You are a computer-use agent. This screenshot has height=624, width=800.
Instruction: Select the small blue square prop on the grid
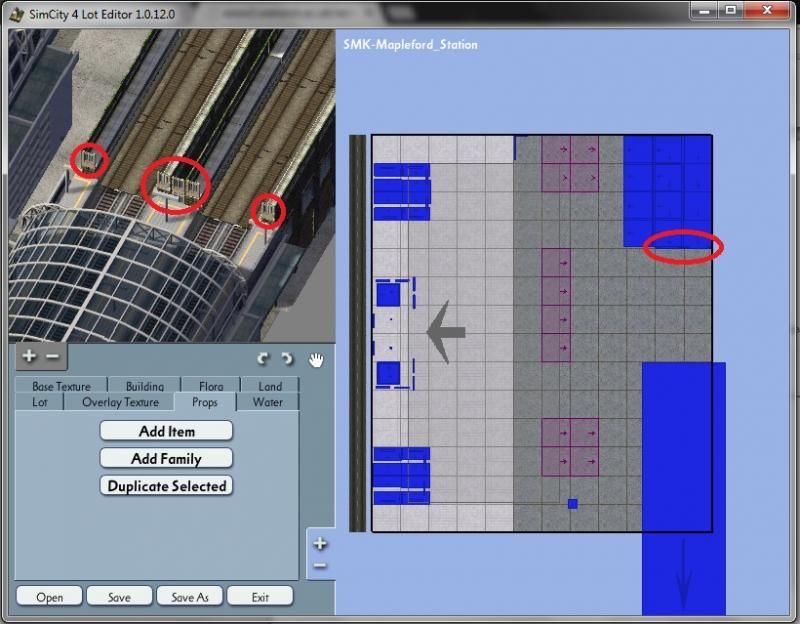(572, 504)
